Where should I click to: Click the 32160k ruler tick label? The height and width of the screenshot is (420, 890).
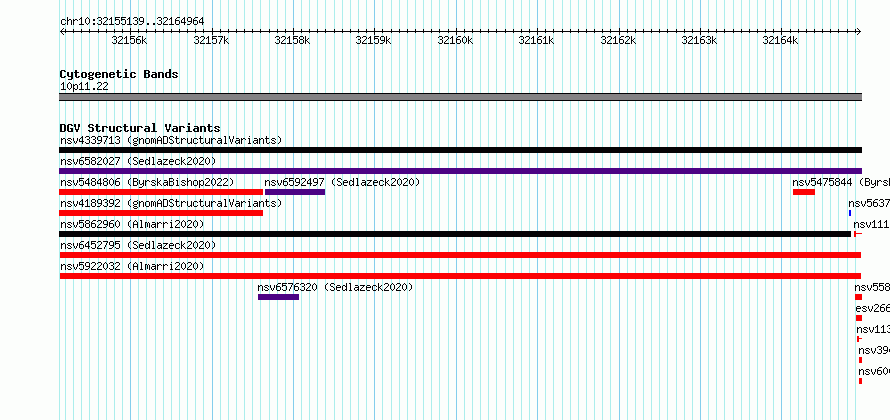pos(455,40)
